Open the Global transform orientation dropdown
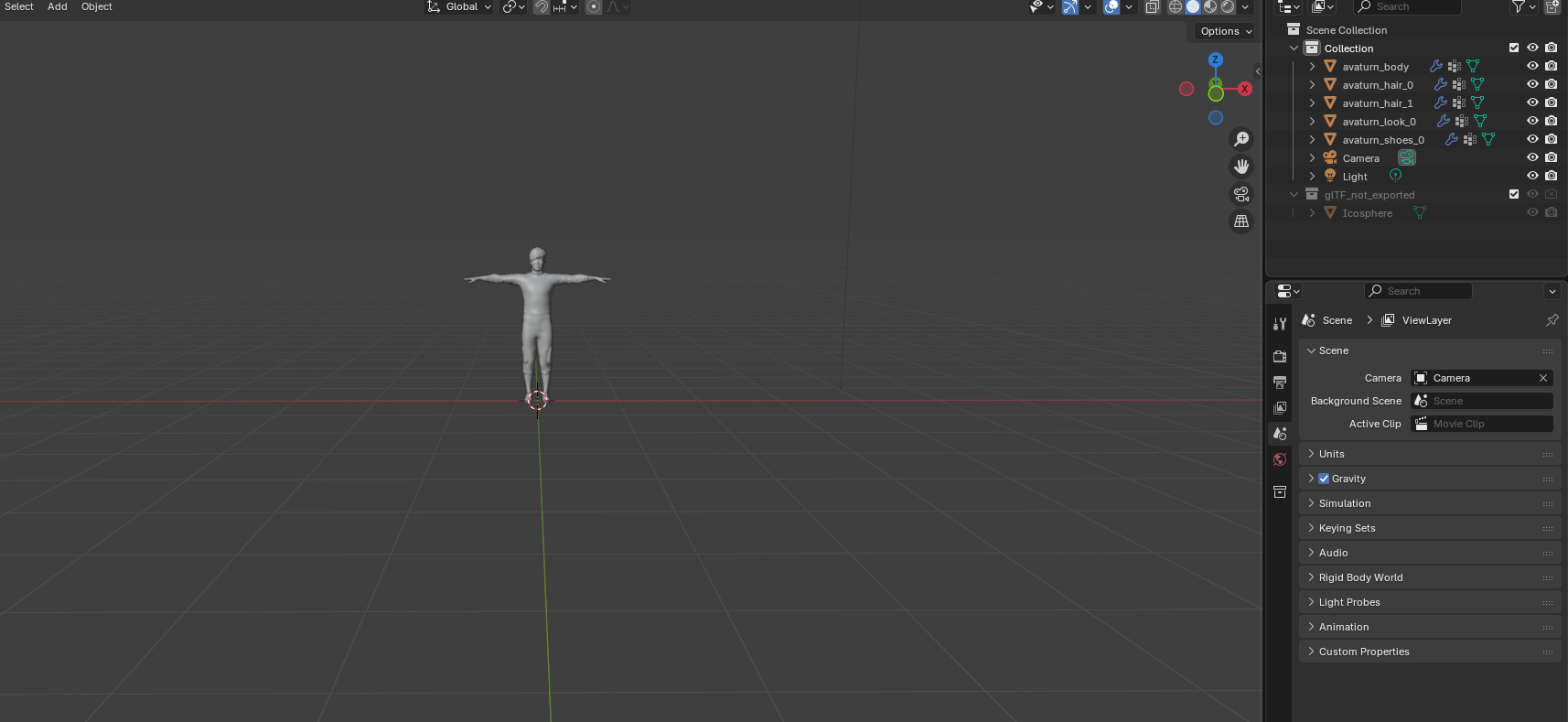 coord(460,7)
